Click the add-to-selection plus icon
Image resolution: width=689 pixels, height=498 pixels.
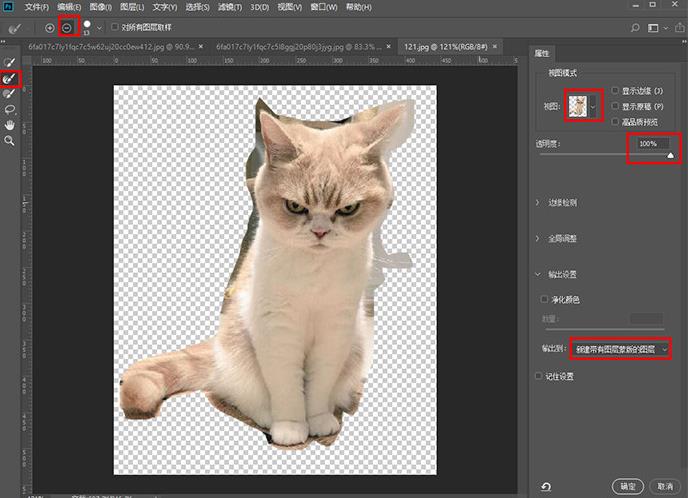click(x=50, y=28)
